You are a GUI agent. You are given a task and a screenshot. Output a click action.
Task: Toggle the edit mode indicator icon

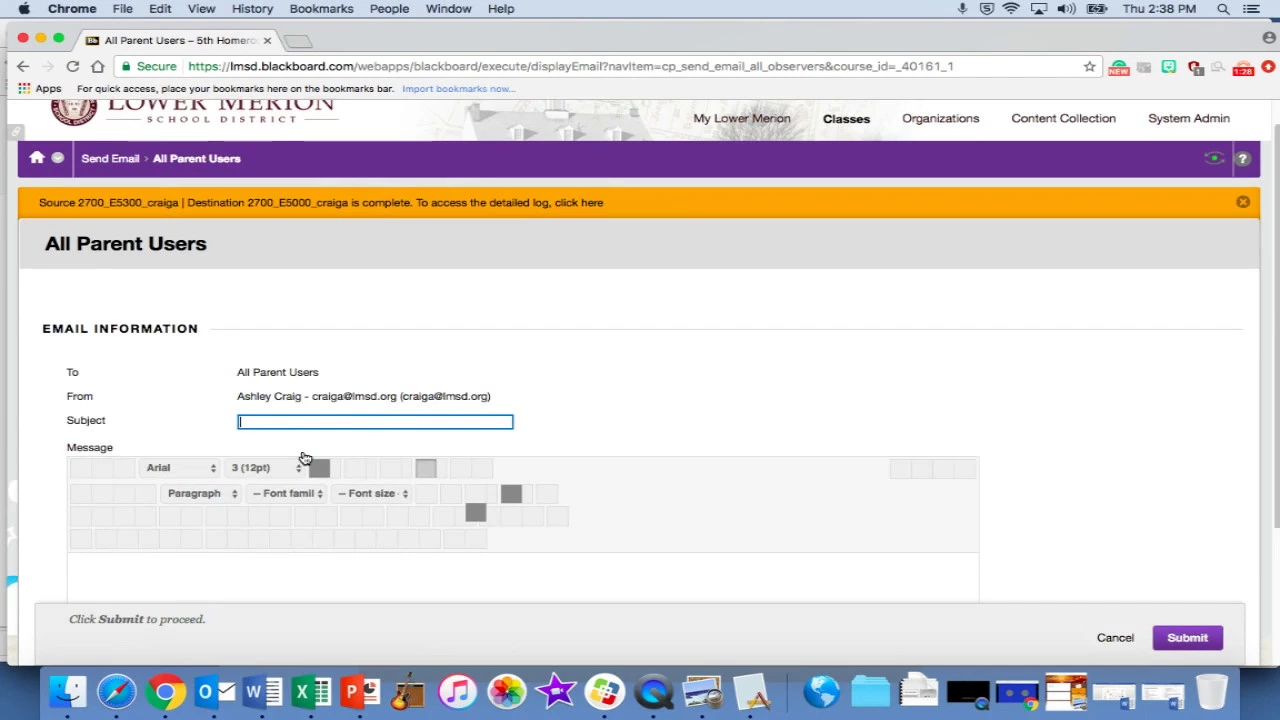(x=1214, y=158)
